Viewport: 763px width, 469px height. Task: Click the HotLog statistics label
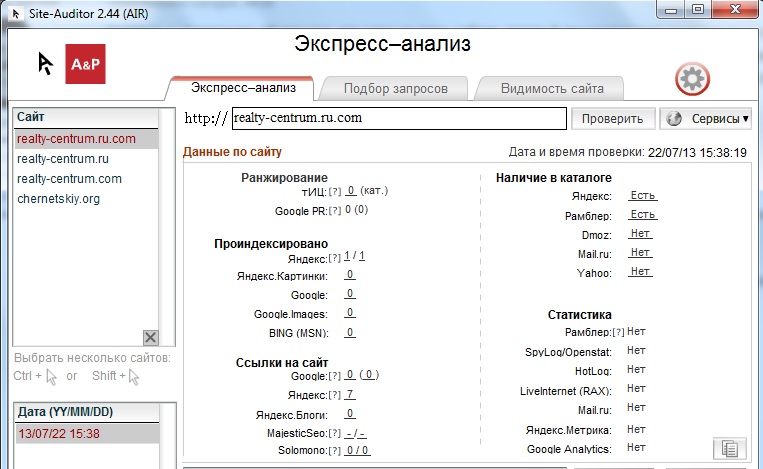point(593,371)
